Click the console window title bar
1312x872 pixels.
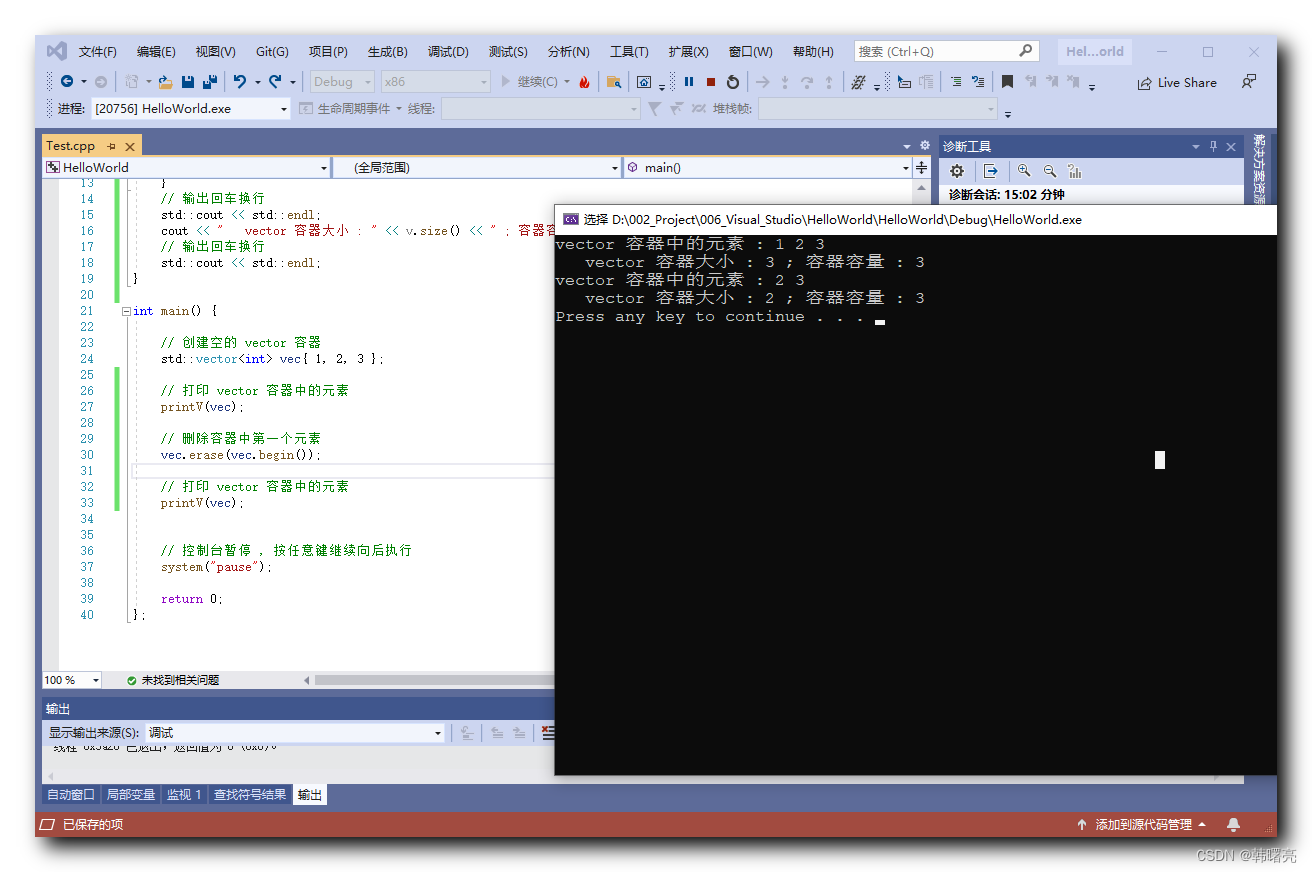pyautogui.click(x=916, y=220)
